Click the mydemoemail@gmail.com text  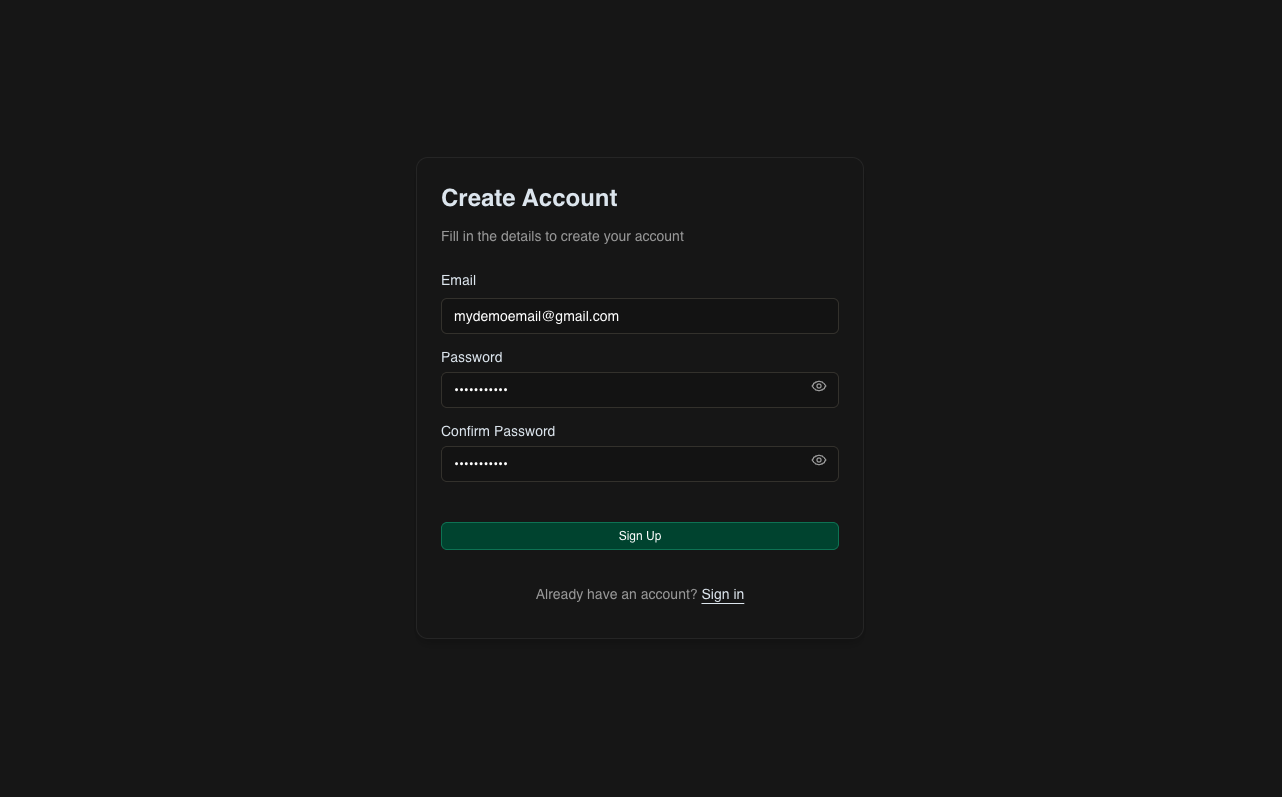(536, 316)
